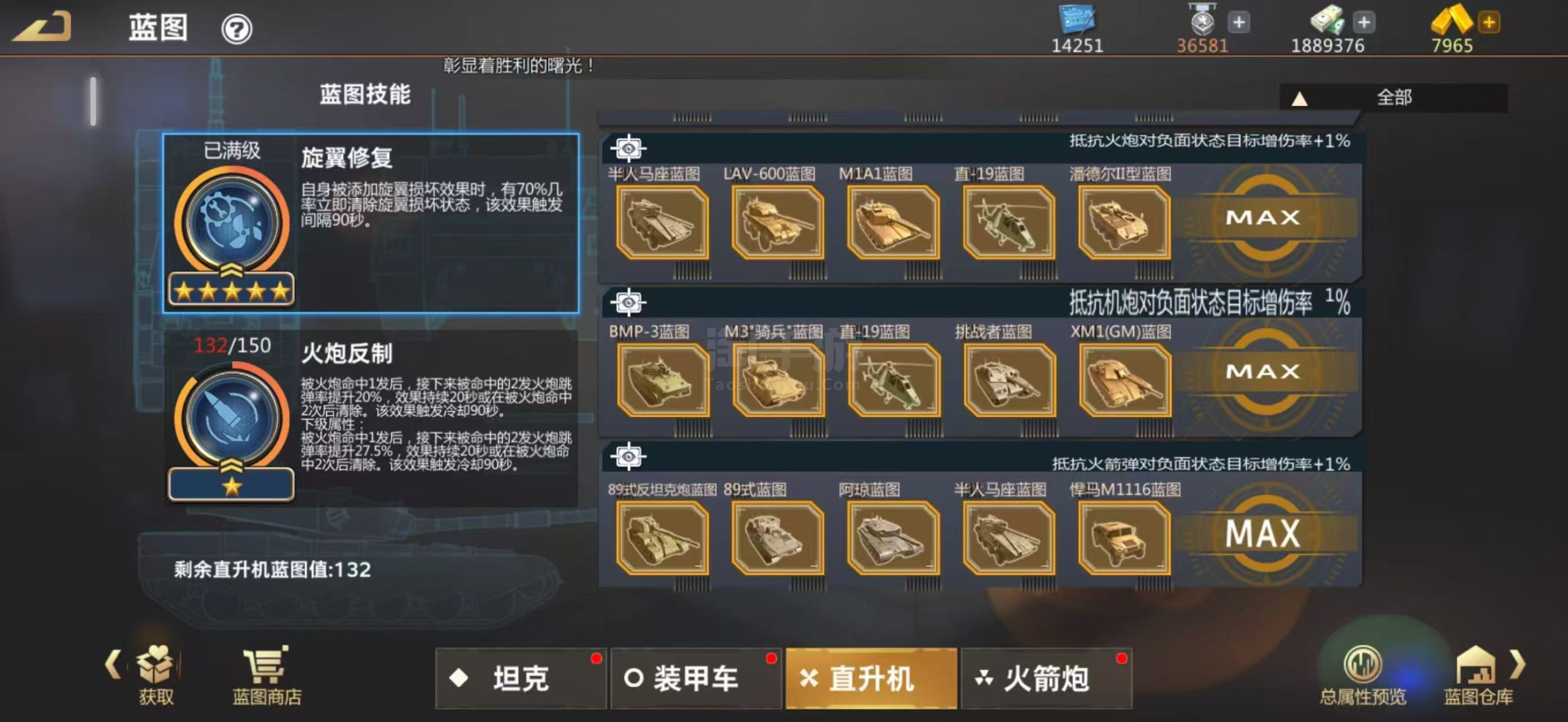
Task: Add gold with the plus button
Action: point(1489,23)
